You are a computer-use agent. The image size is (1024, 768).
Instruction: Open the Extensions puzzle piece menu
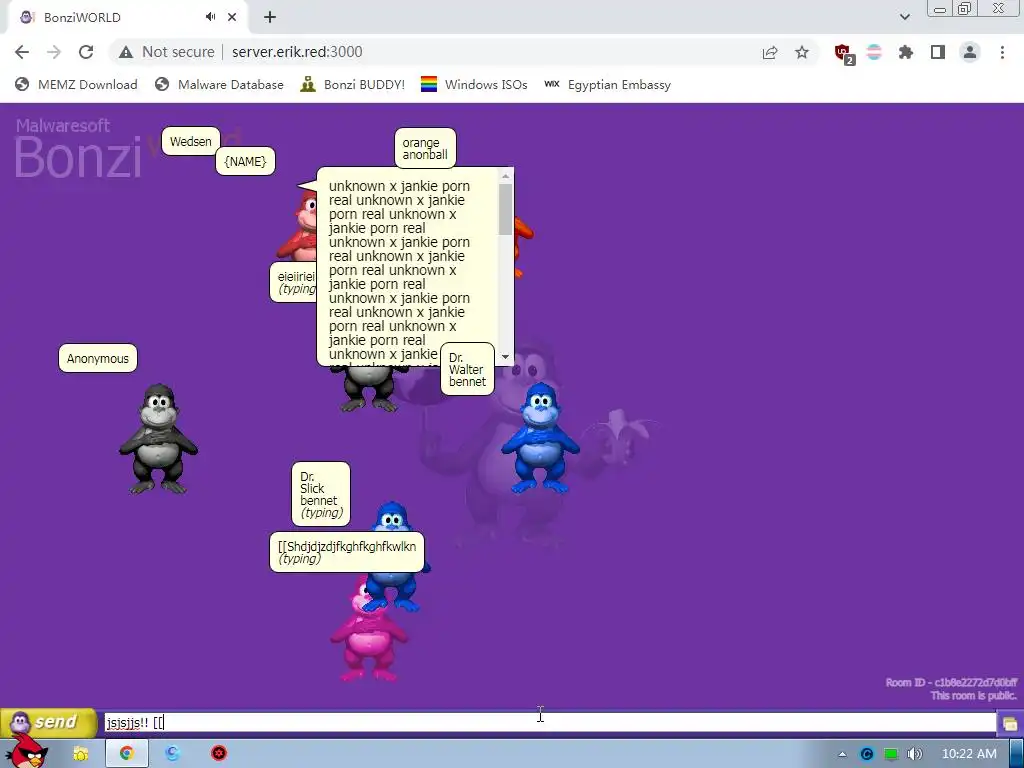906,52
